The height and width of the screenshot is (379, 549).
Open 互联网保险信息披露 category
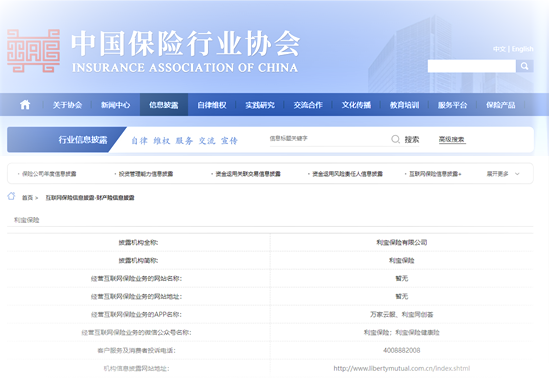coord(435,174)
